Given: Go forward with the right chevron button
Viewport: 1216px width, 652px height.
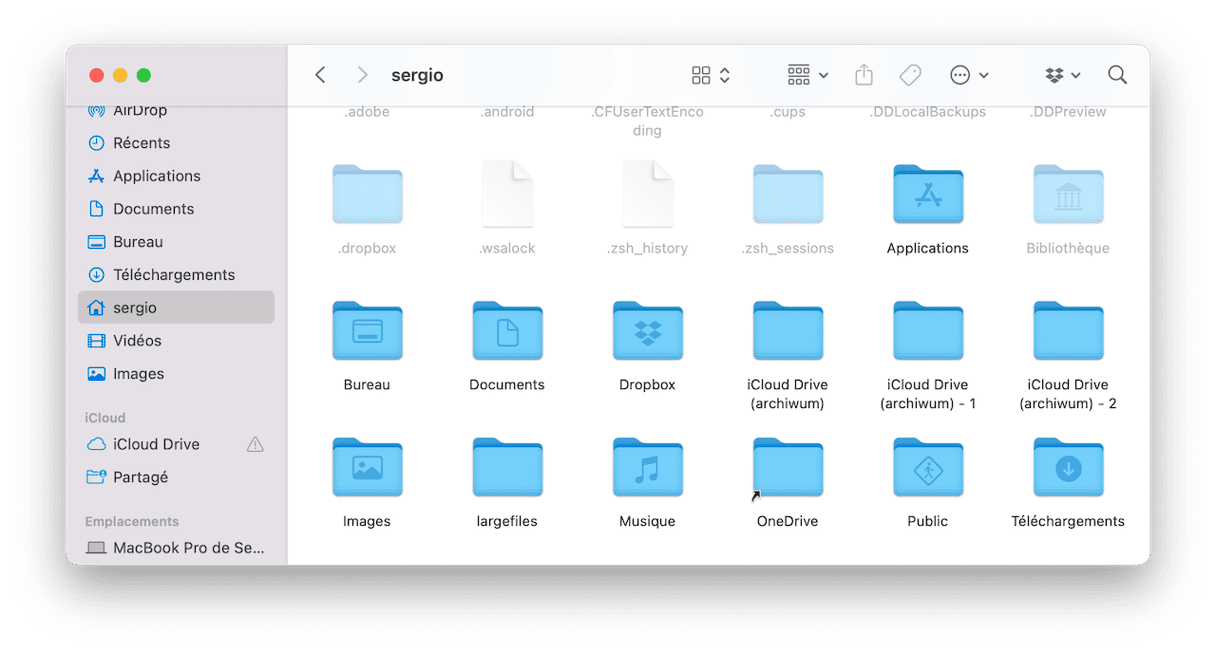Looking at the screenshot, I should tap(362, 75).
